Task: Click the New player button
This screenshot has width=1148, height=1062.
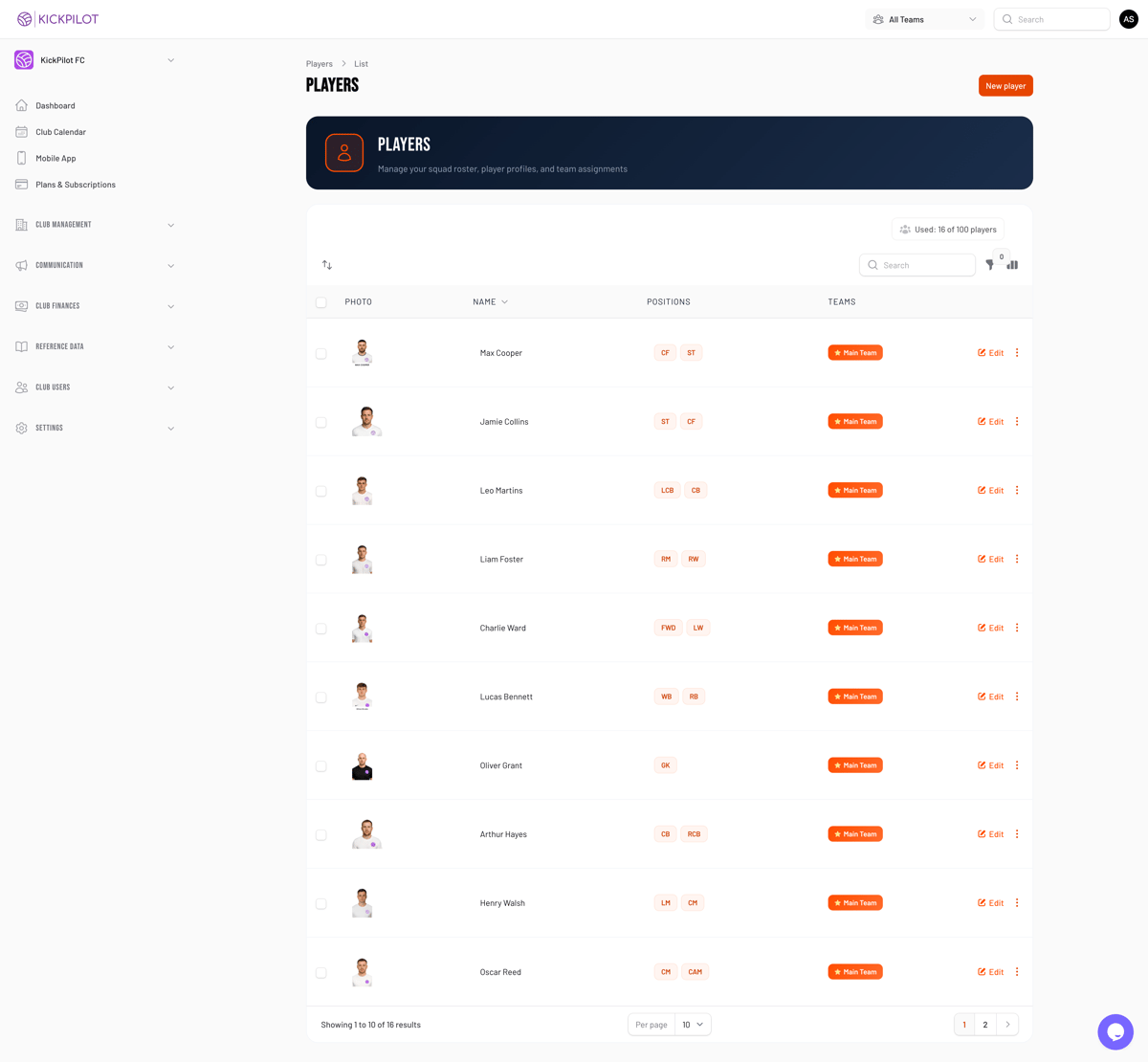Action: pos(1004,85)
